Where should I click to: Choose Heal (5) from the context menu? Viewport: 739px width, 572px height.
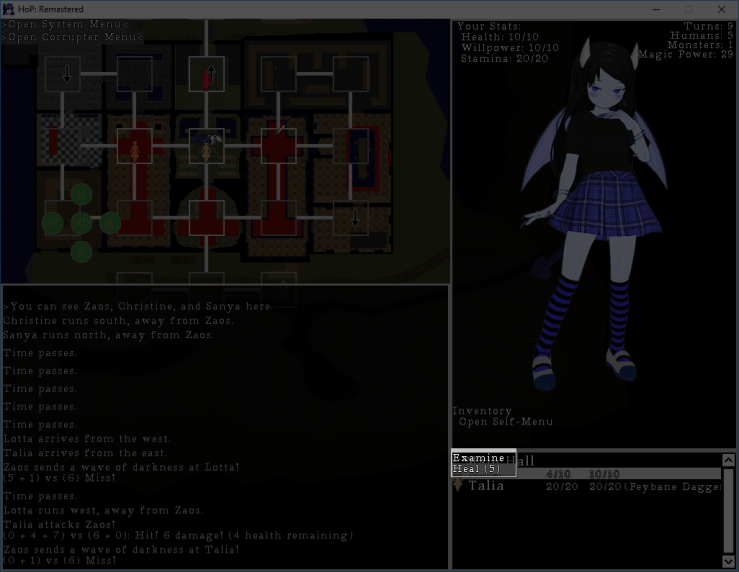(476, 469)
